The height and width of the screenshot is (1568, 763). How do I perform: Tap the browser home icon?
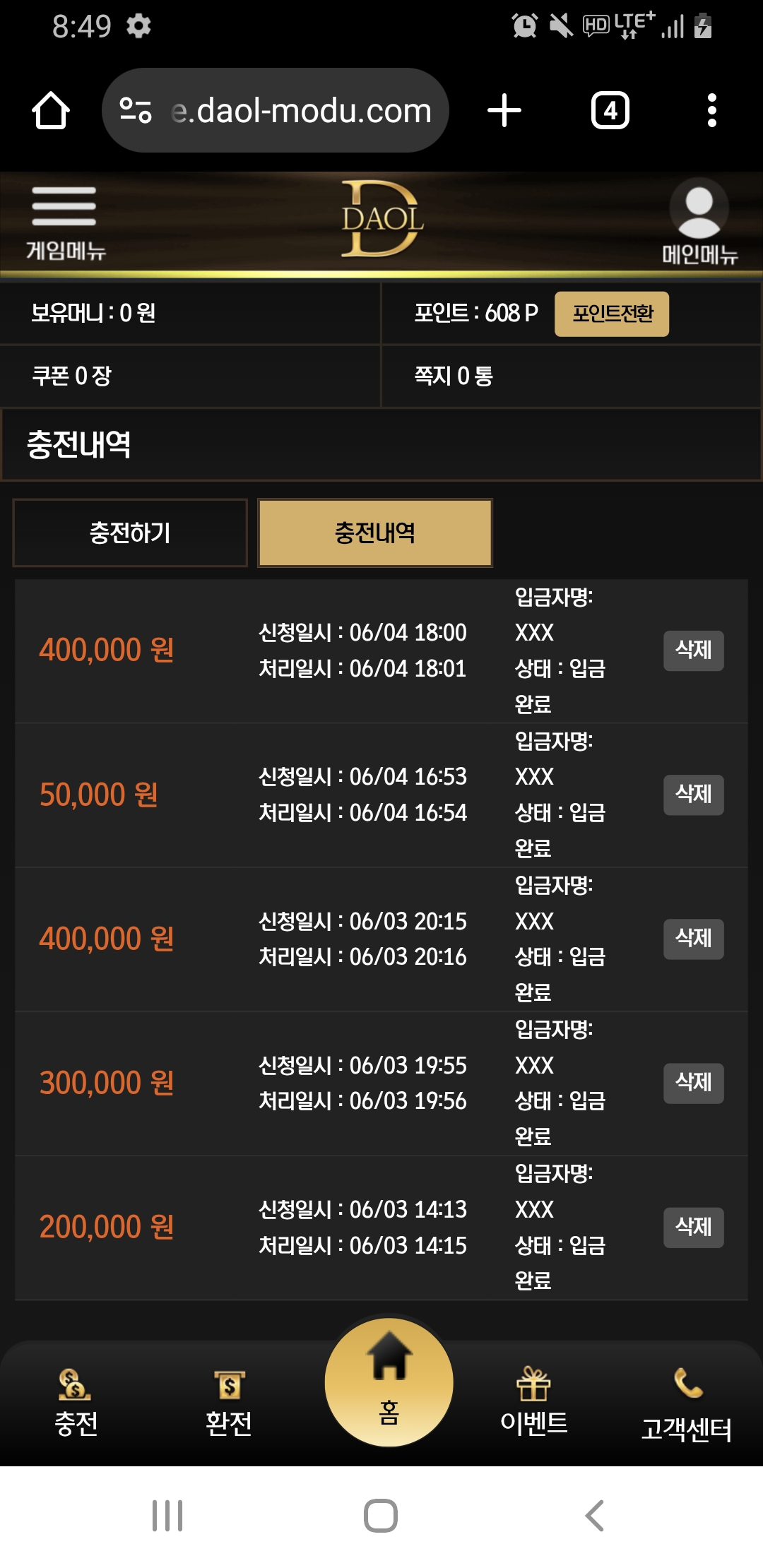[x=51, y=111]
